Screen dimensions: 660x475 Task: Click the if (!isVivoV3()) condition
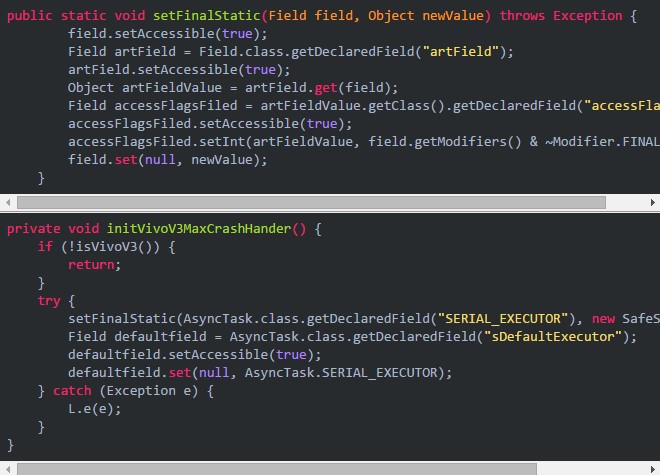click(x=106, y=247)
